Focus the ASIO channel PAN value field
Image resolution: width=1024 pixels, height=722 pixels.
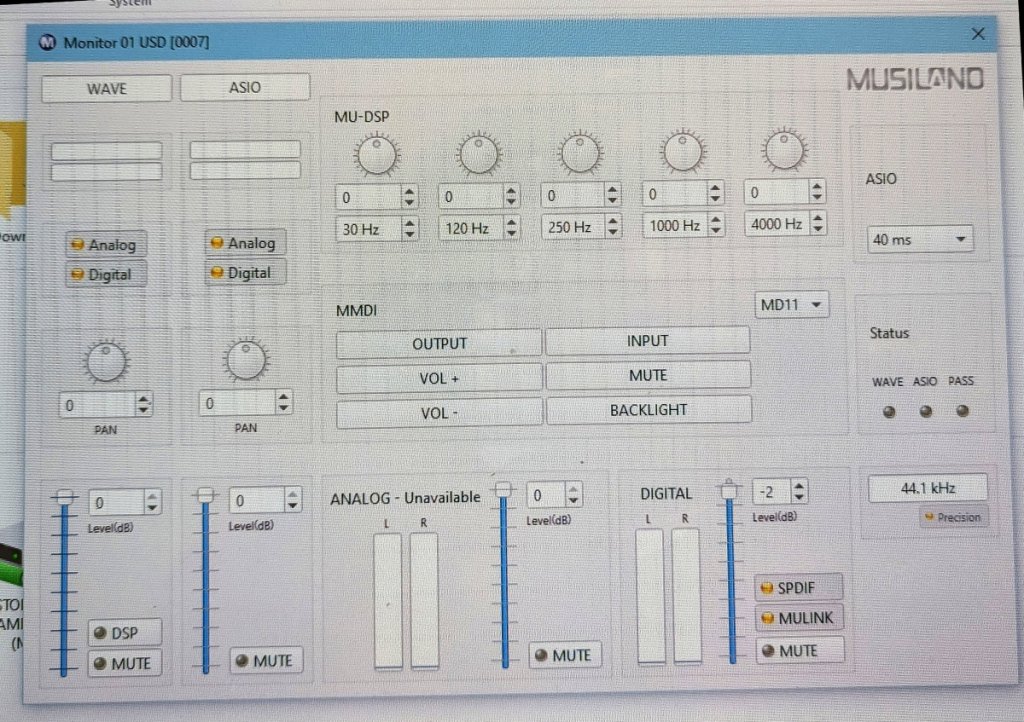click(x=237, y=403)
